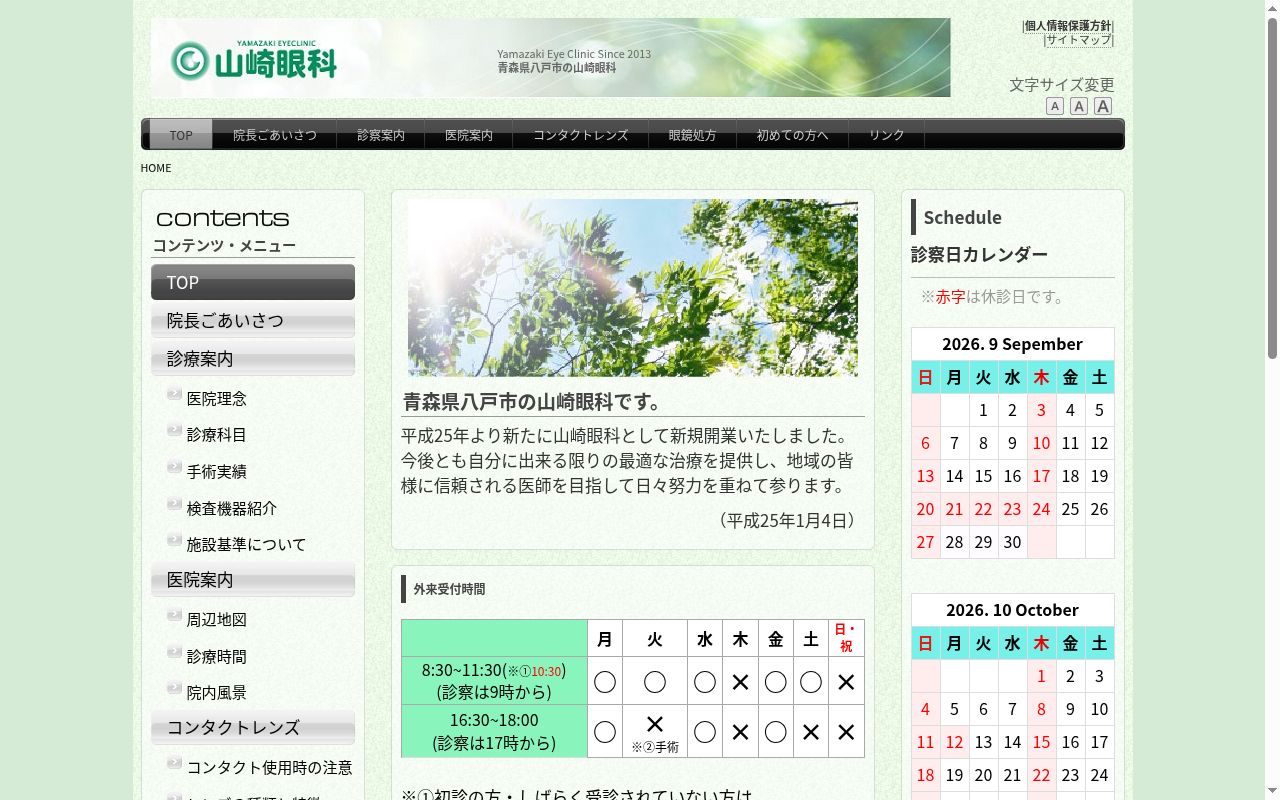Open the 診療科目 sidebar link
Viewport: 1280px width, 800px height.
point(217,434)
